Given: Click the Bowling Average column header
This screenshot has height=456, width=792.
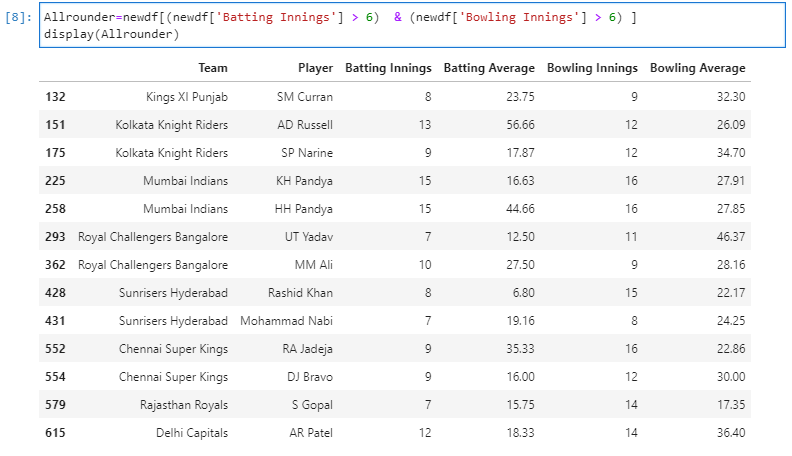Looking at the screenshot, I should click(x=698, y=68).
